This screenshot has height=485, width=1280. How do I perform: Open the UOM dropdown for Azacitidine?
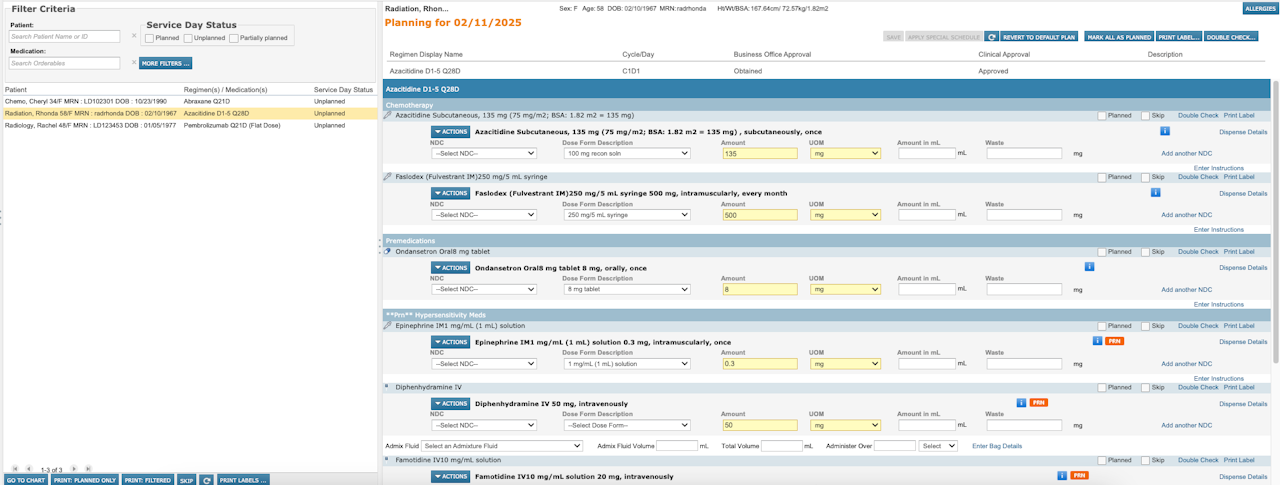(845, 154)
